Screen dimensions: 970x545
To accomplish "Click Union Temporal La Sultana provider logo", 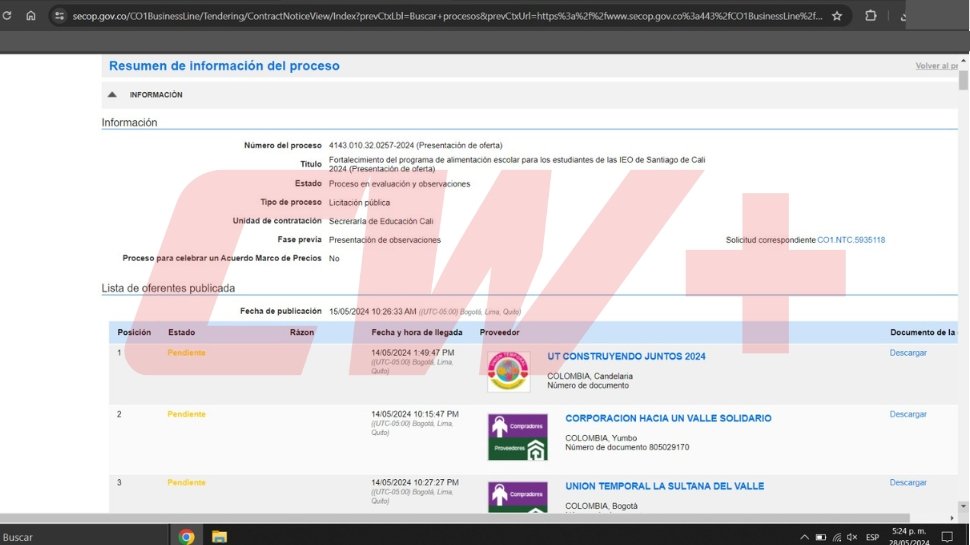I will 517,497.
